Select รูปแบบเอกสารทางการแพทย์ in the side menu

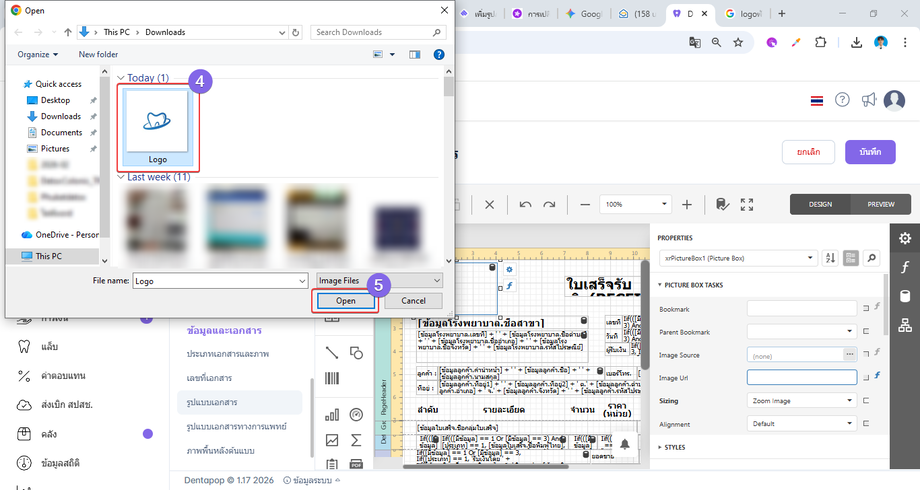tap(236, 426)
